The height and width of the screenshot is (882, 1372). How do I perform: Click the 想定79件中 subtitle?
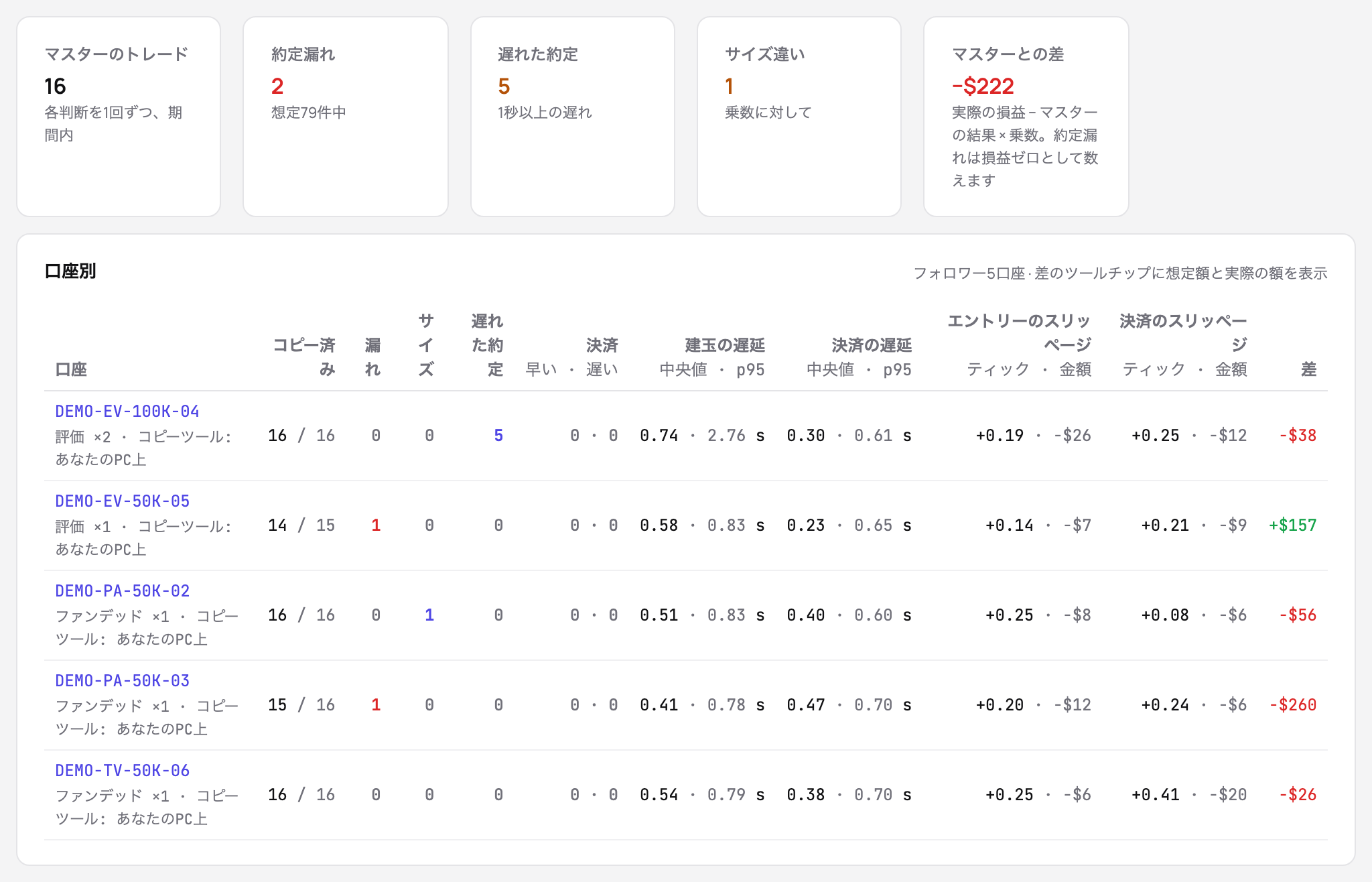tap(309, 113)
